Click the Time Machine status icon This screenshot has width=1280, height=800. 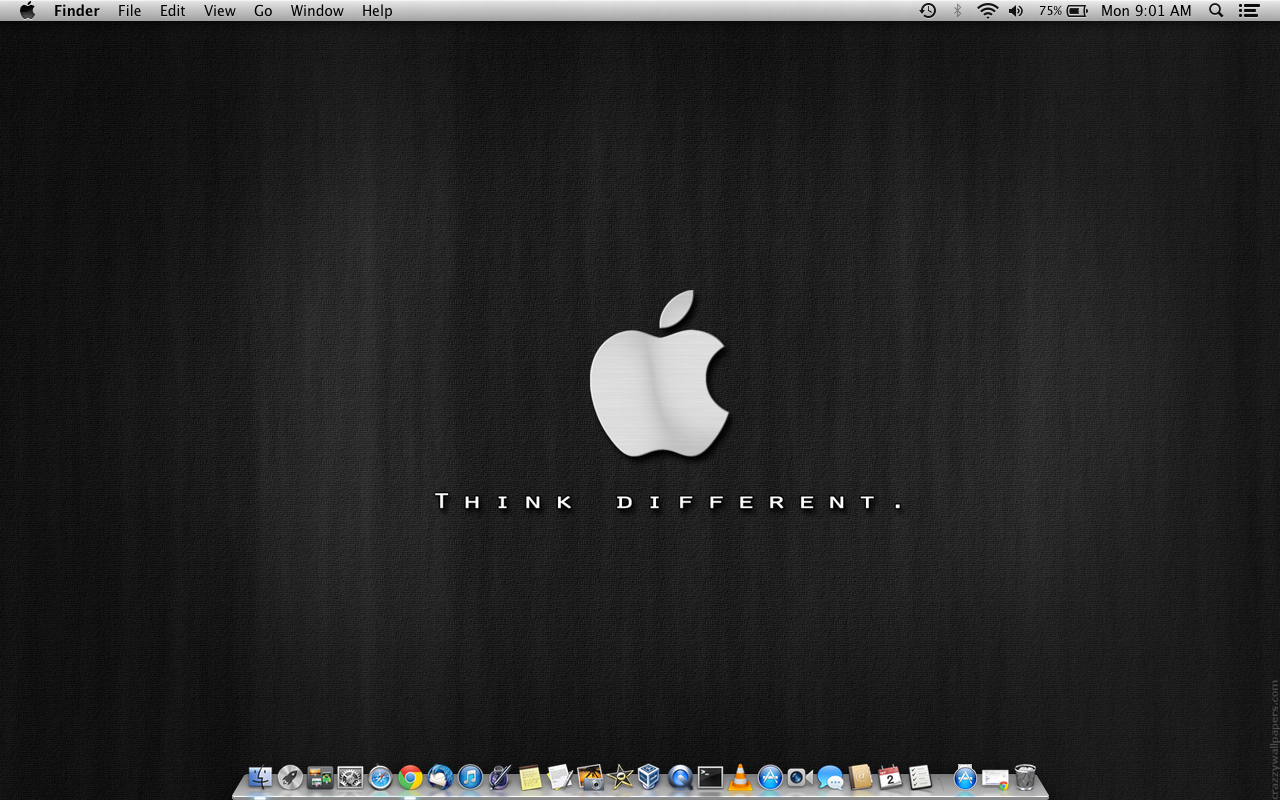pyautogui.click(x=928, y=11)
